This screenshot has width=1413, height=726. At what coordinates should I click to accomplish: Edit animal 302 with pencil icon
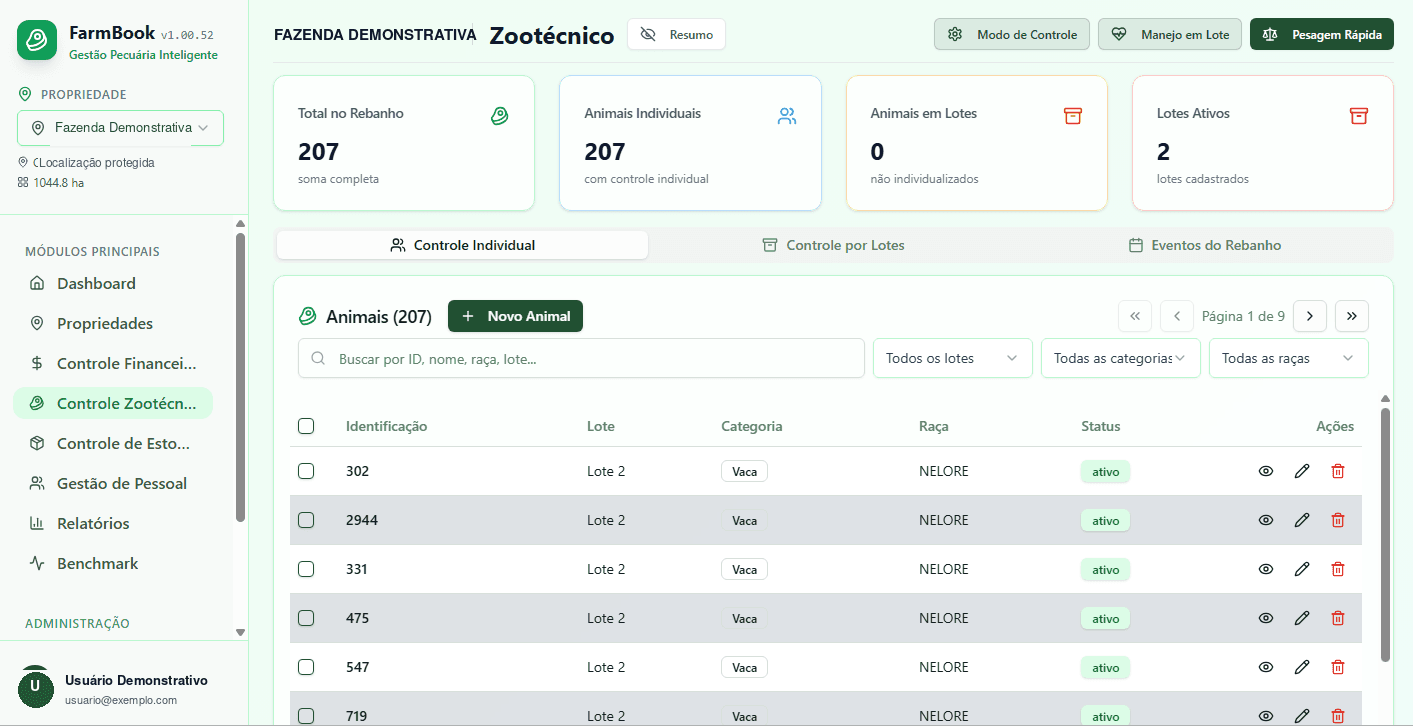pos(1302,471)
